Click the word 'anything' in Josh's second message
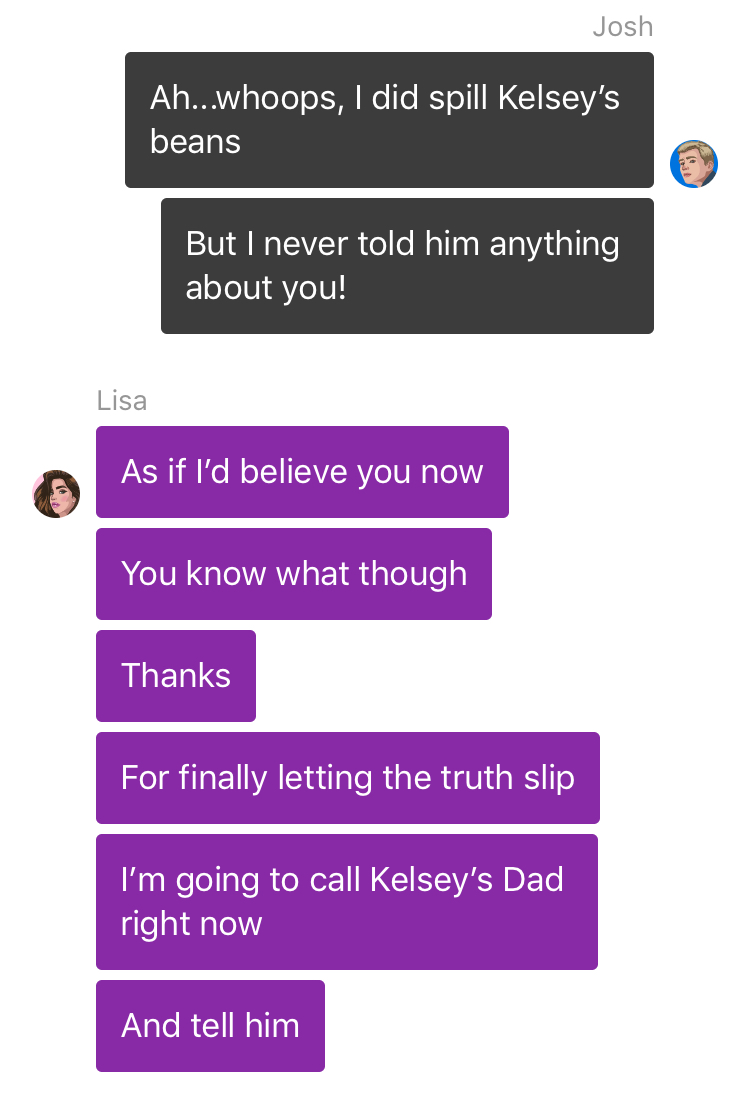 tap(554, 245)
